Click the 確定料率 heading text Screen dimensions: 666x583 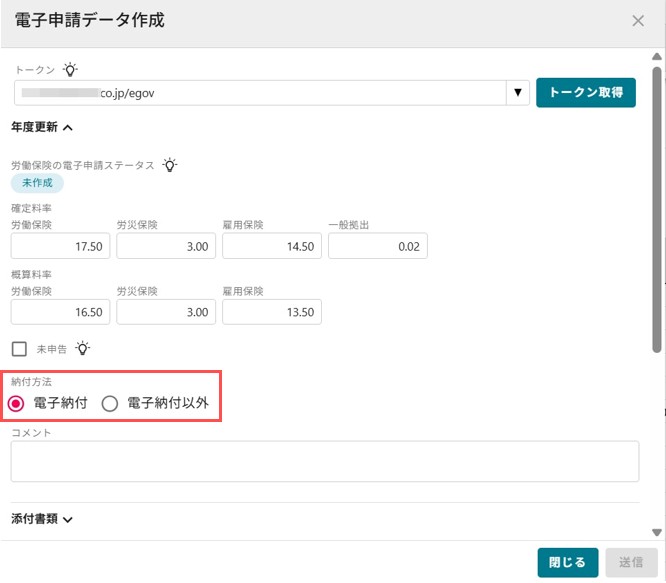[x=31, y=208]
